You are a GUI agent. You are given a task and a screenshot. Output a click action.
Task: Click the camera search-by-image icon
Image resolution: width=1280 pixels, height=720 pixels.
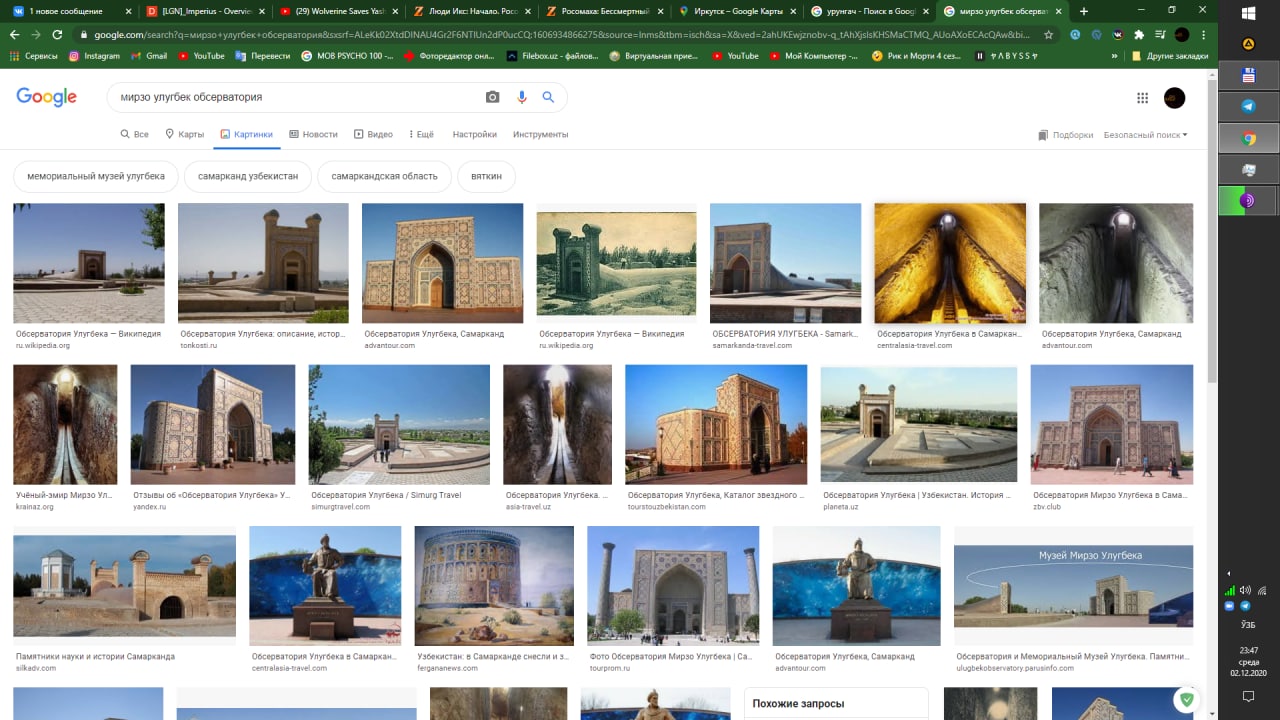coord(492,97)
